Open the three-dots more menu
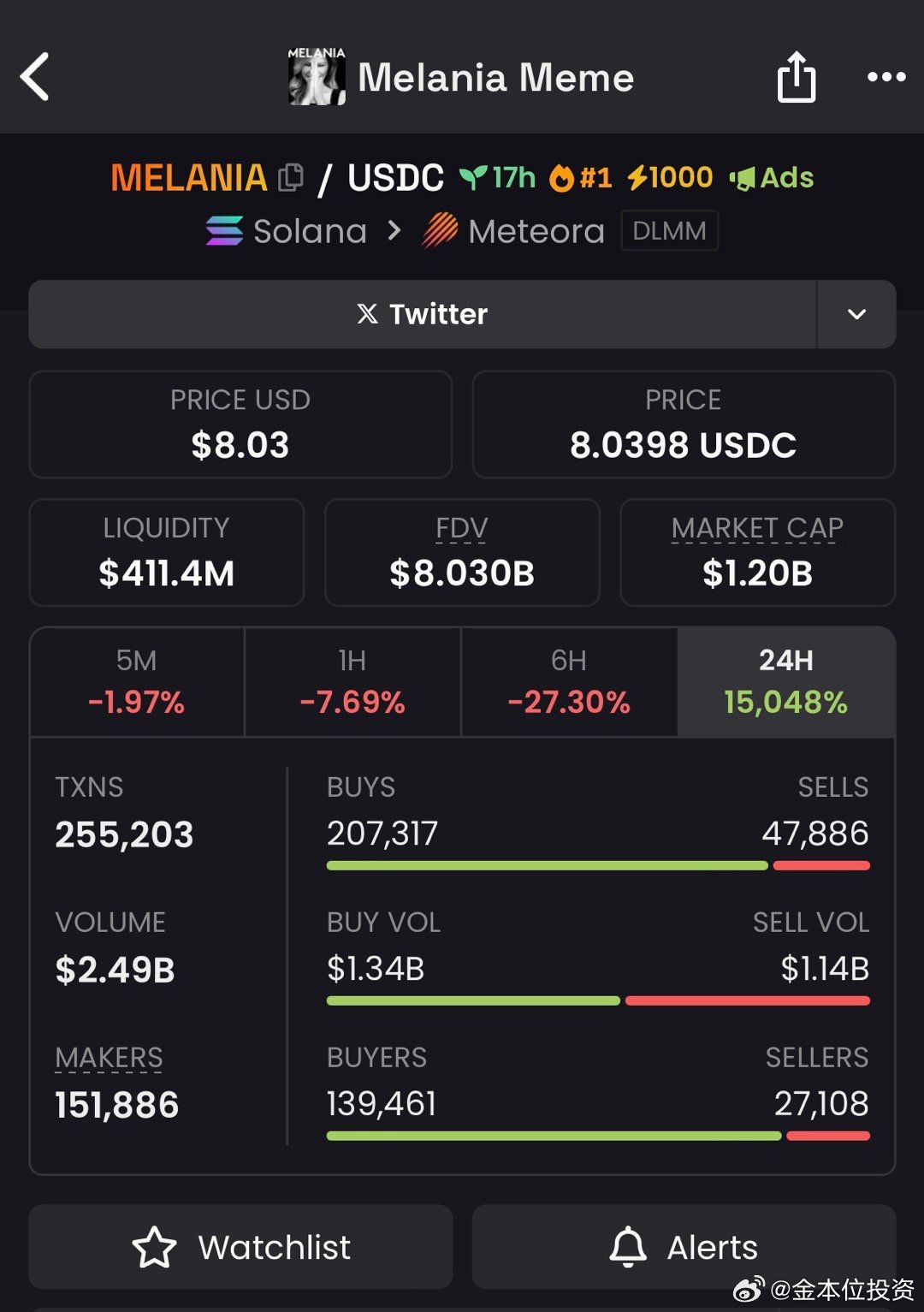Viewport: 924px width, 1312px height. [886, 77]
